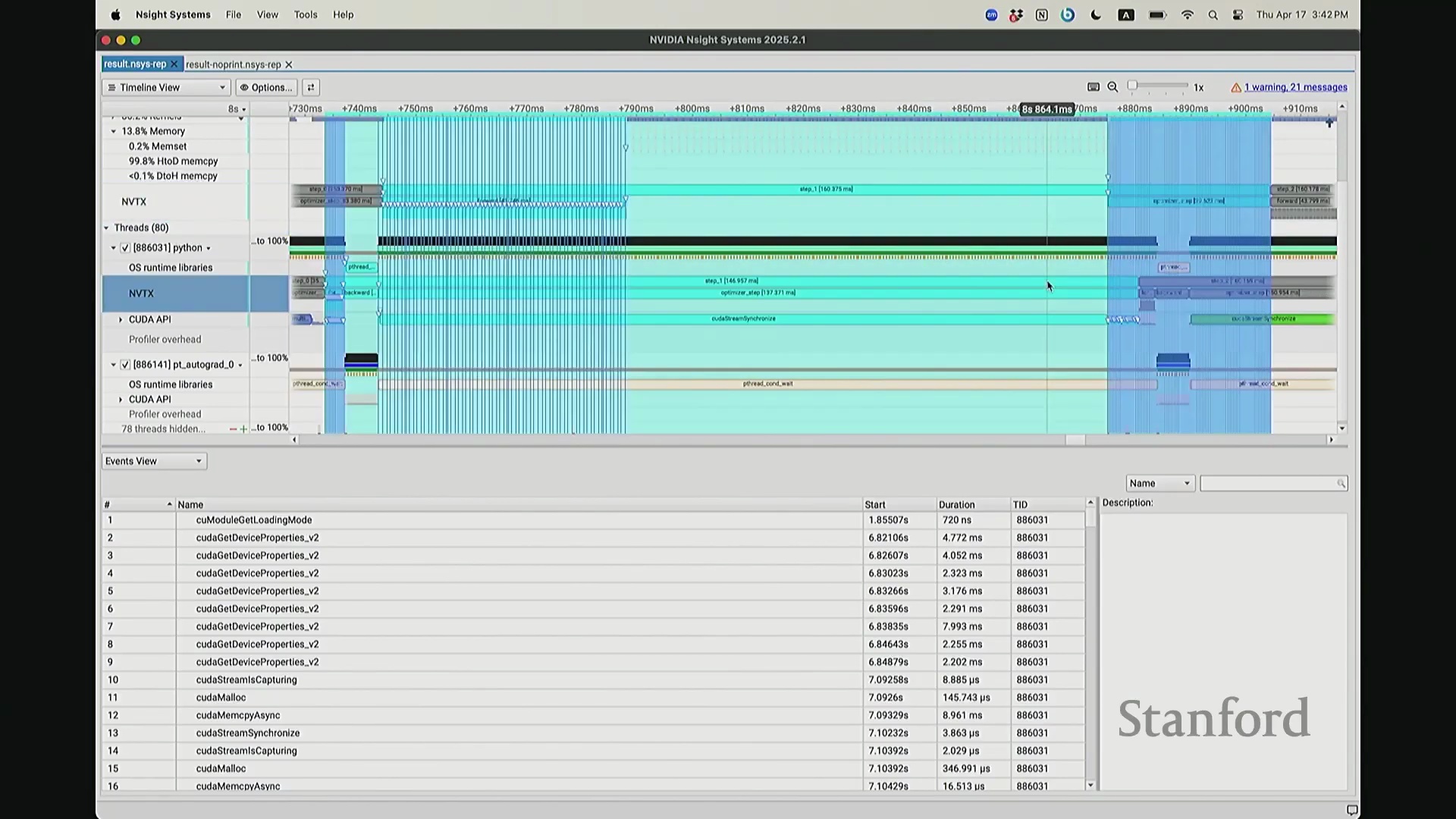
Task: Click search icon in events filter field
Action: pos(1341,484)
